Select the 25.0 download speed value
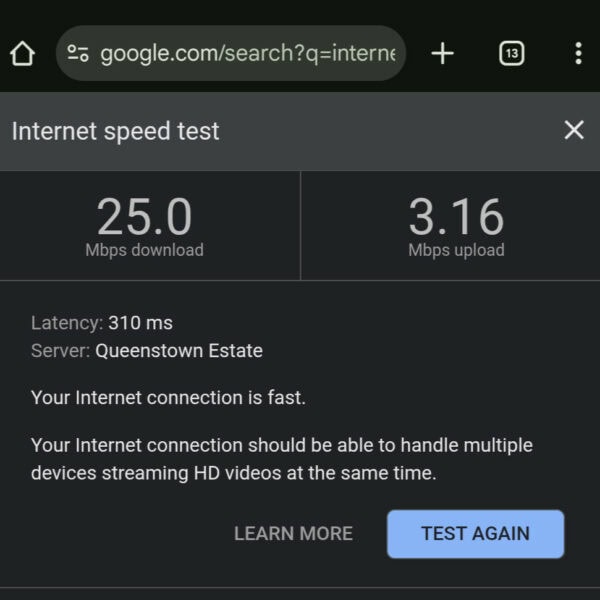This screenshot has width=600, height=600. pos(144,217)
